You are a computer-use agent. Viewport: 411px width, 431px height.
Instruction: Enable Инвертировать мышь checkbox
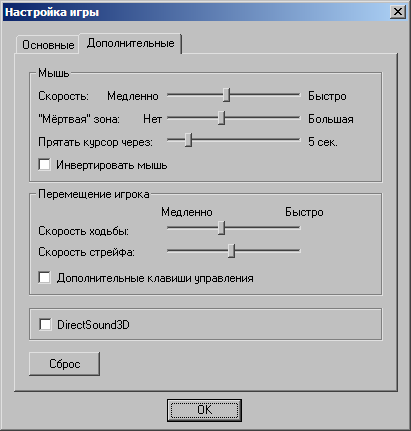(44, 165)
